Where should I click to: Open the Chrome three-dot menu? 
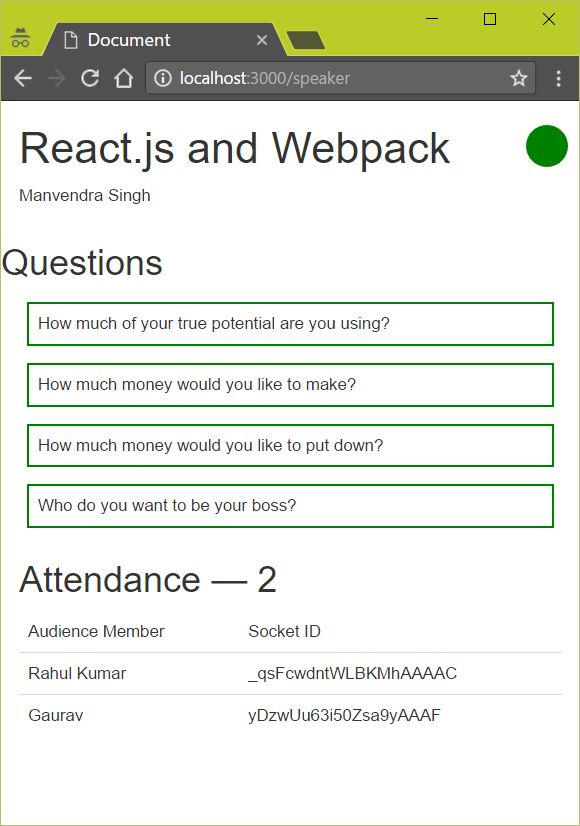(558, 78)
